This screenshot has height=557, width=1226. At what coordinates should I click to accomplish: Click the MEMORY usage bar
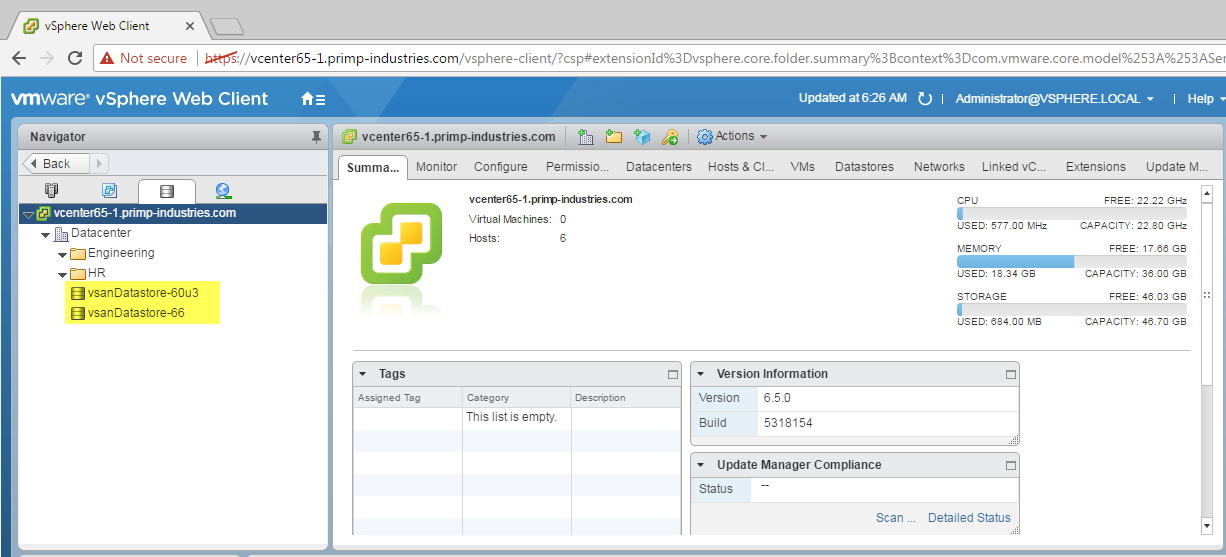click(1072, 261)
